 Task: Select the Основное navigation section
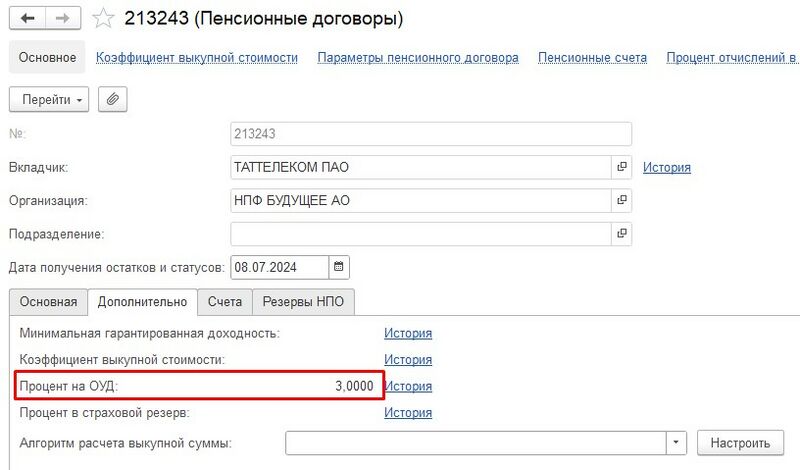coord(47,57)
